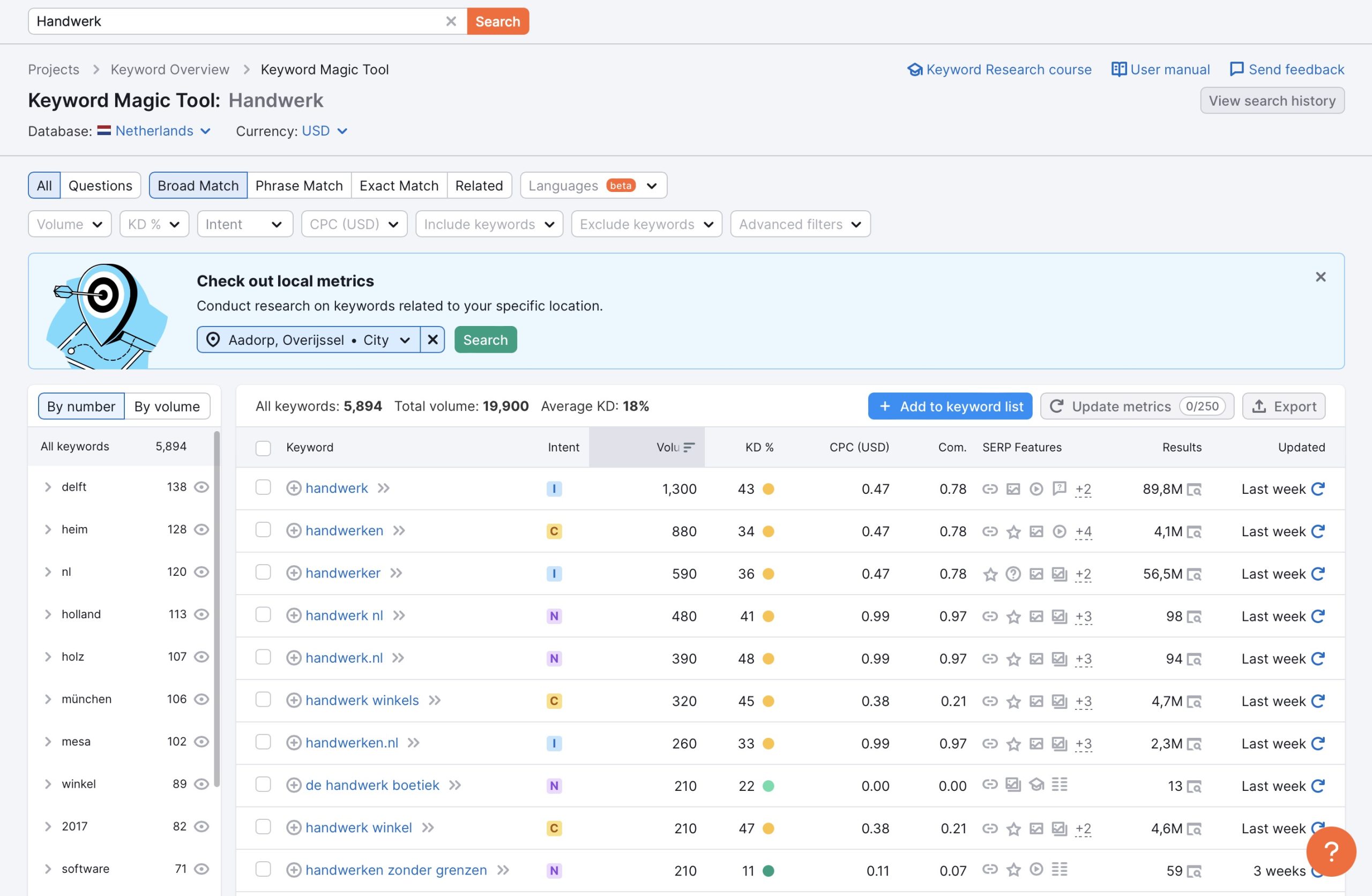Switch grouping to By volume

point(167,406)
